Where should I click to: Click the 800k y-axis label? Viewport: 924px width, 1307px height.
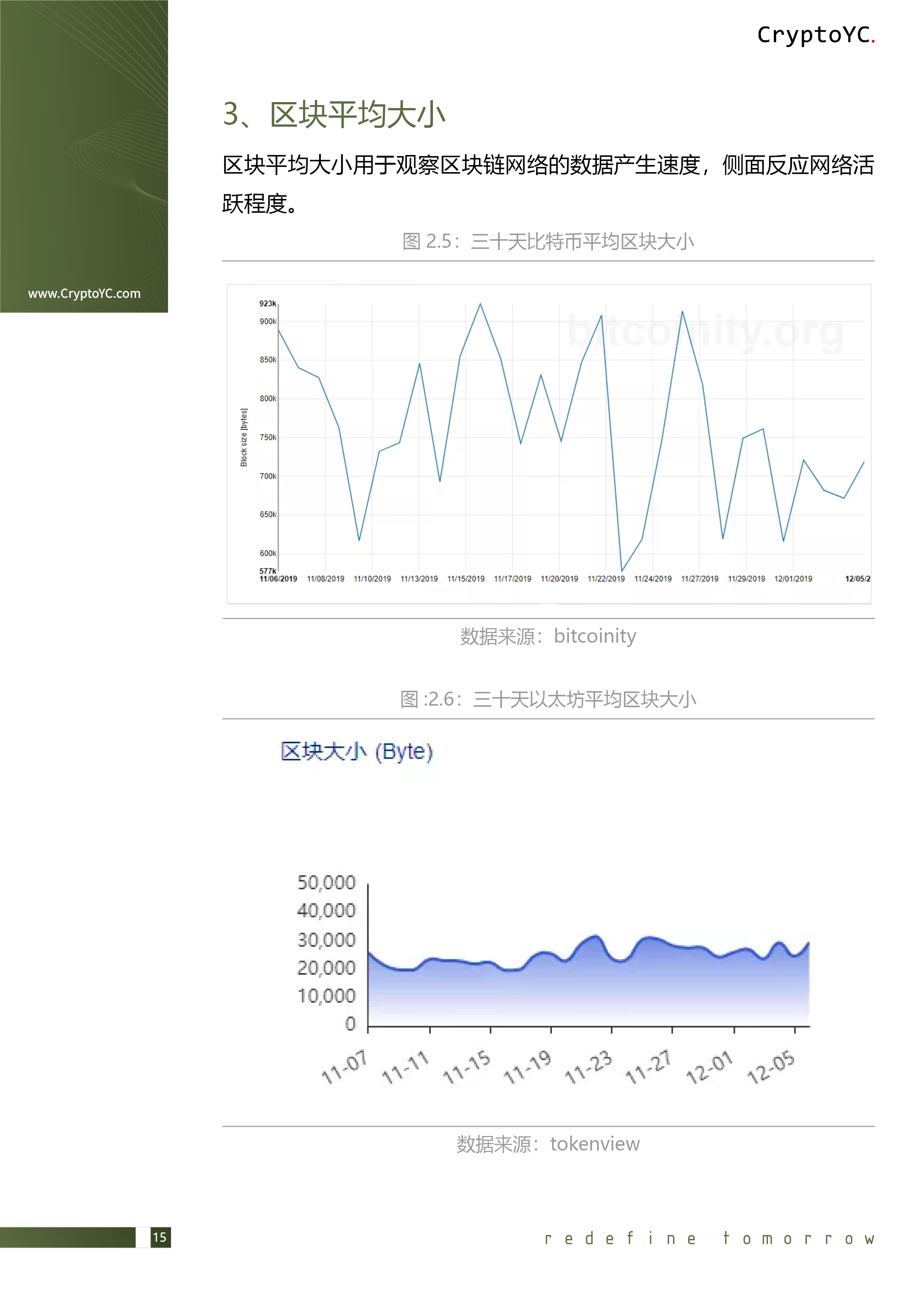click(268, 399)
